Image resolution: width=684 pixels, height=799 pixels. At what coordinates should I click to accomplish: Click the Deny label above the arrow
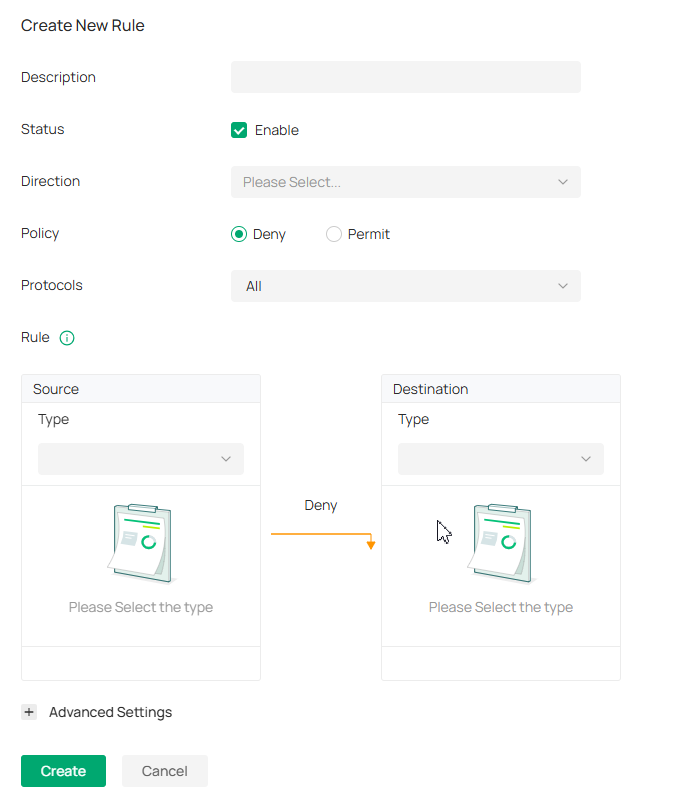pos(321,505)
